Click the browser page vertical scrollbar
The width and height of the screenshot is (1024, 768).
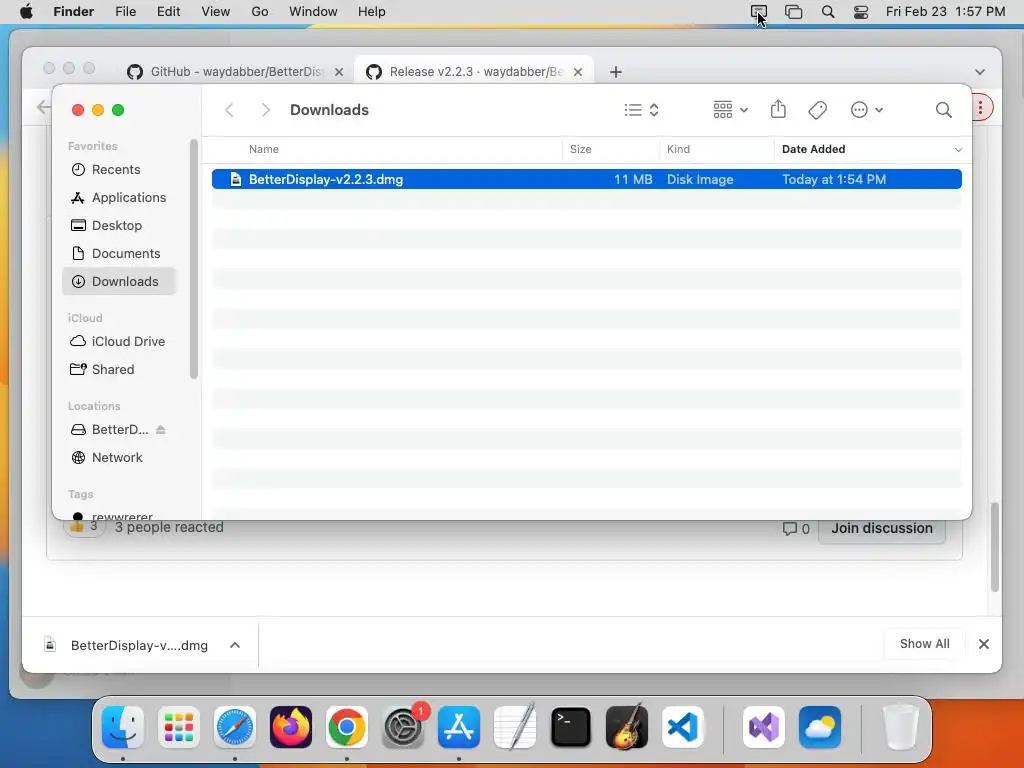(995, 547)
